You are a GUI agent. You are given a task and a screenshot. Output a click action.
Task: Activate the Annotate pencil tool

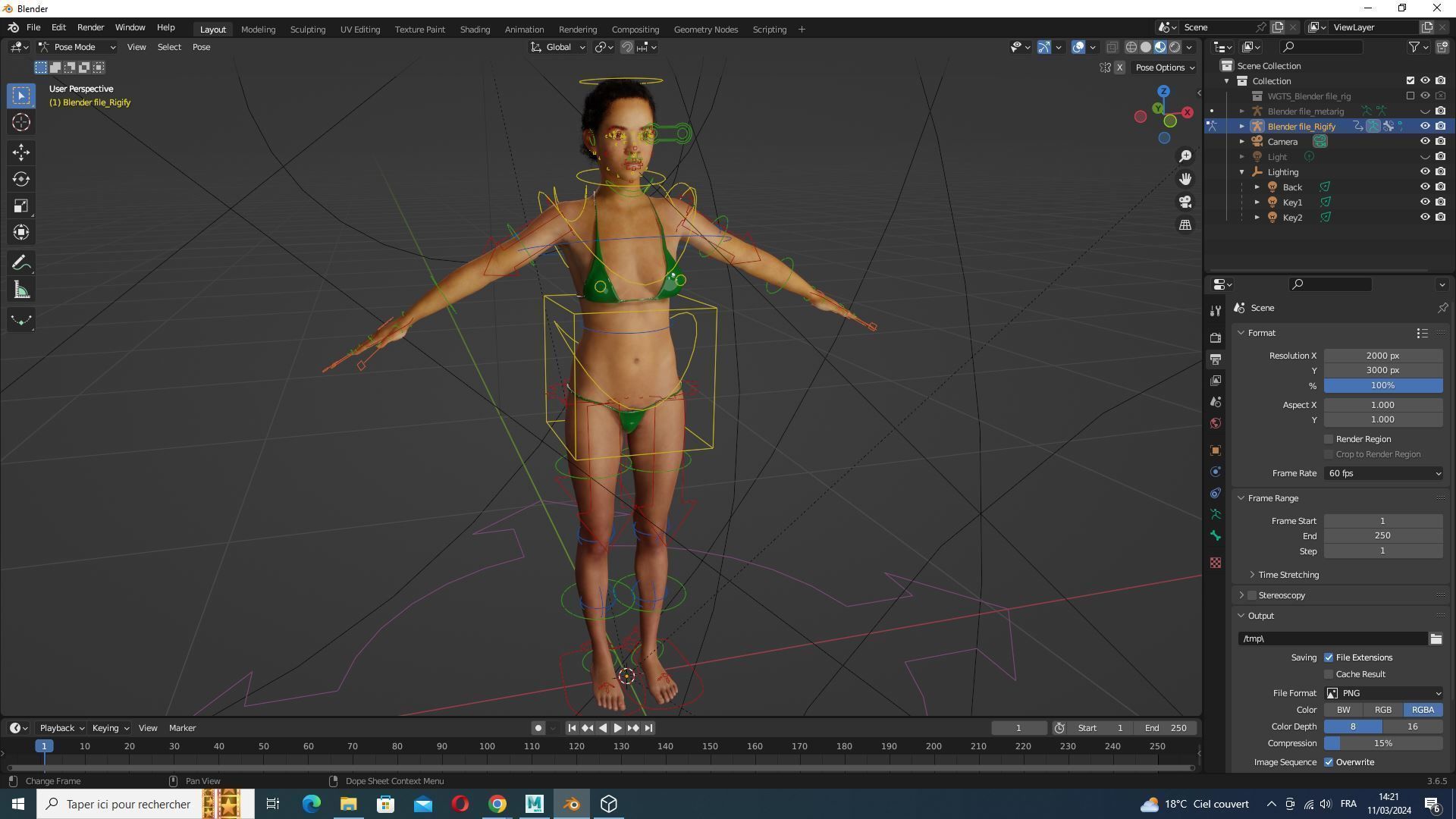tap(21, 263)
